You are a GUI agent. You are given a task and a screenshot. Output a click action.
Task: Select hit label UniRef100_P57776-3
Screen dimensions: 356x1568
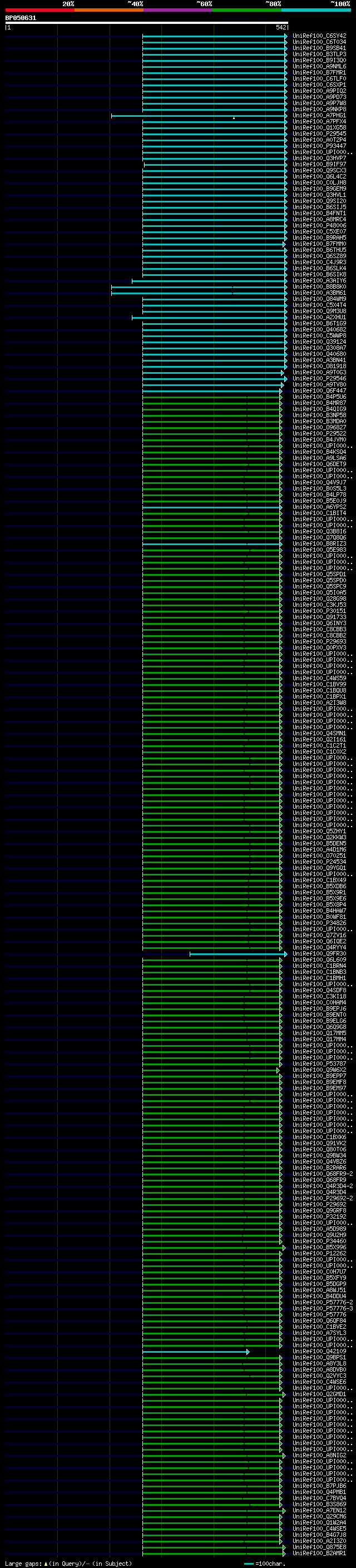(x=323, y=1308)
